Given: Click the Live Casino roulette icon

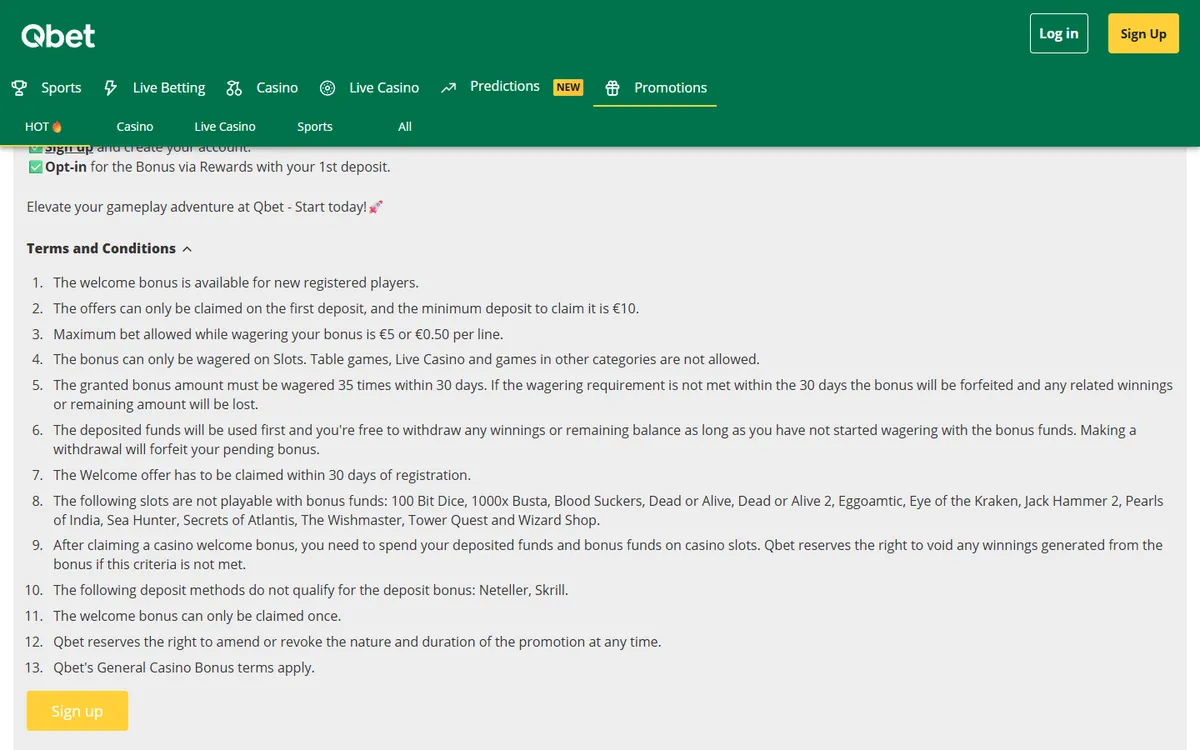Looking at the screenshot, I should coord(327,88).
